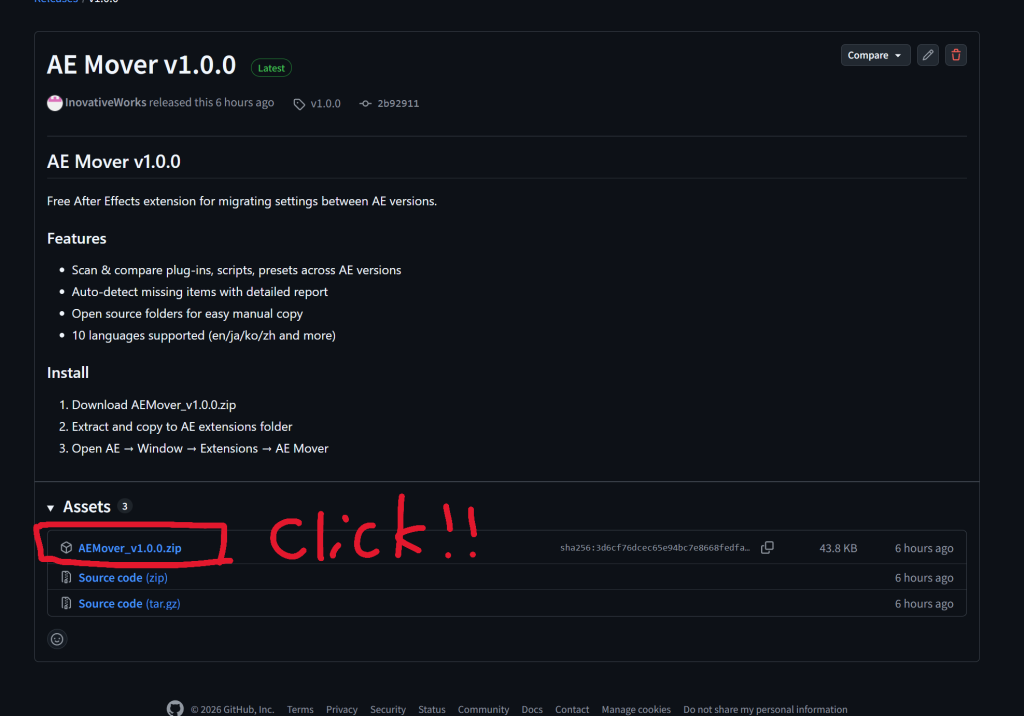
Task: Click the pencil edit release icon
Action: (x=927, y=56)
